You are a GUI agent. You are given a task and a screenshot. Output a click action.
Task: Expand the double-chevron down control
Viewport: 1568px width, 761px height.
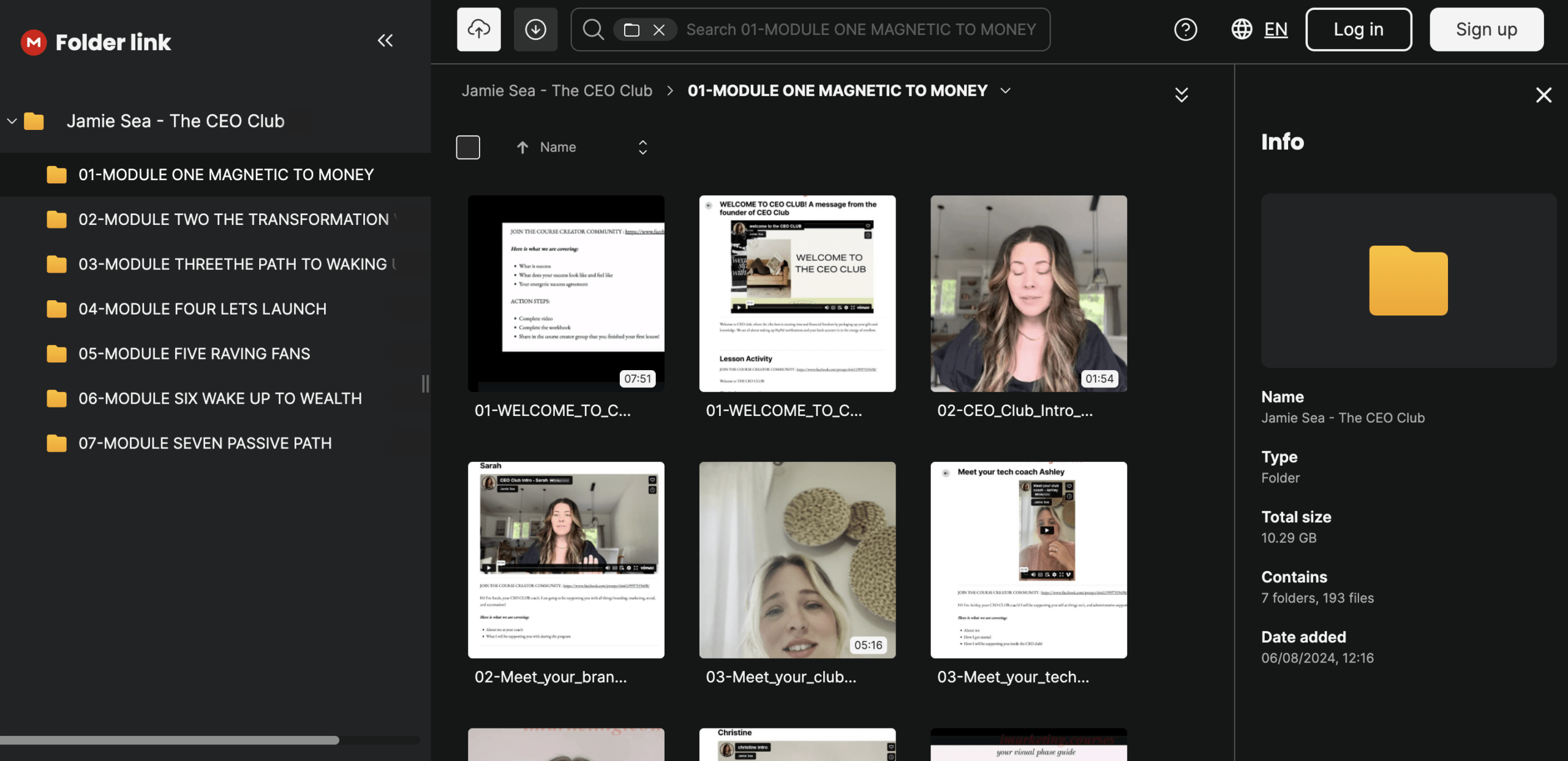(x=1182, y=94)
